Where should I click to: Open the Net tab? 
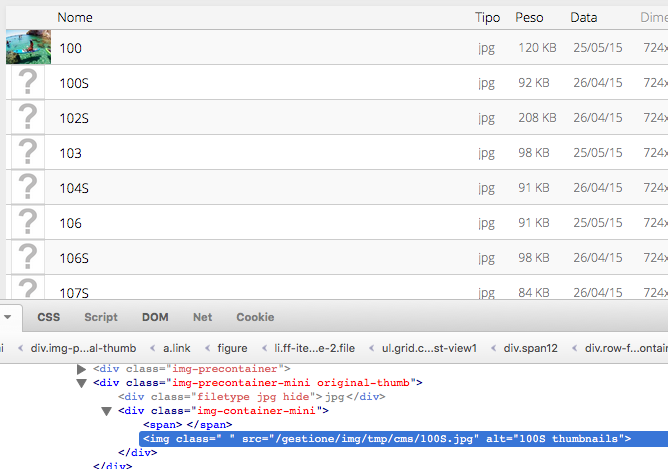tap(202, 317)
